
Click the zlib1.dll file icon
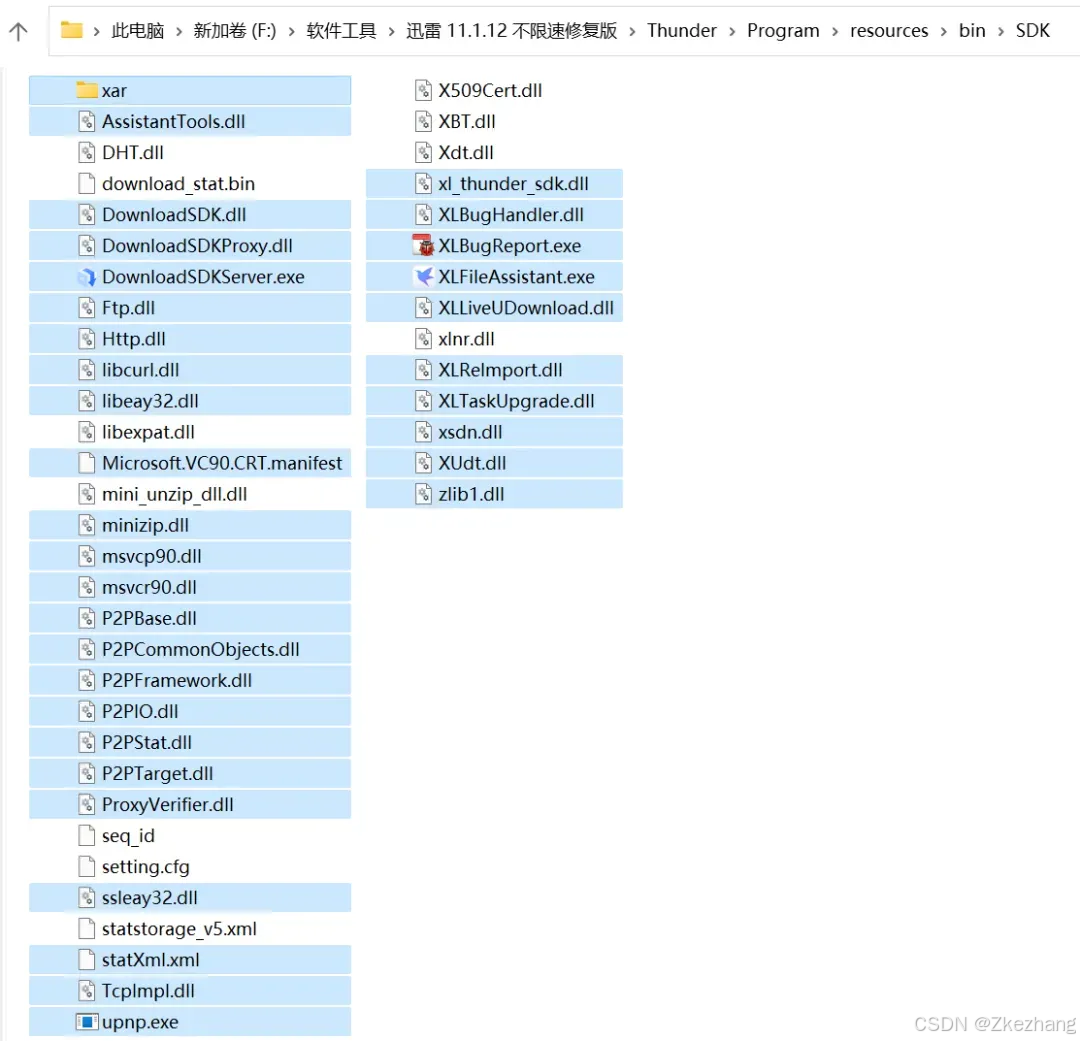pos(423,494)
